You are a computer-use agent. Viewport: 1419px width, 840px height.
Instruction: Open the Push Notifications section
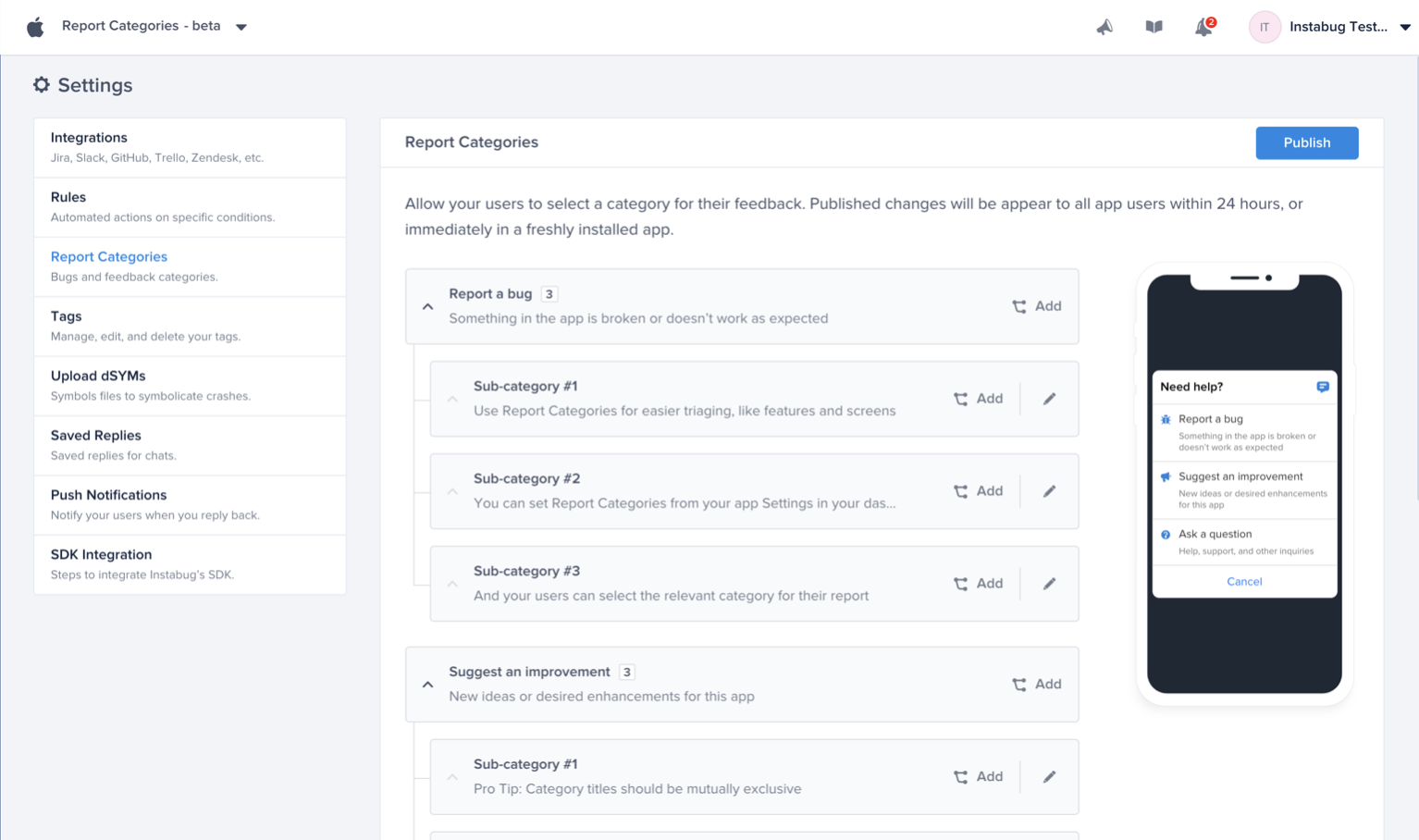pos(190,505)
